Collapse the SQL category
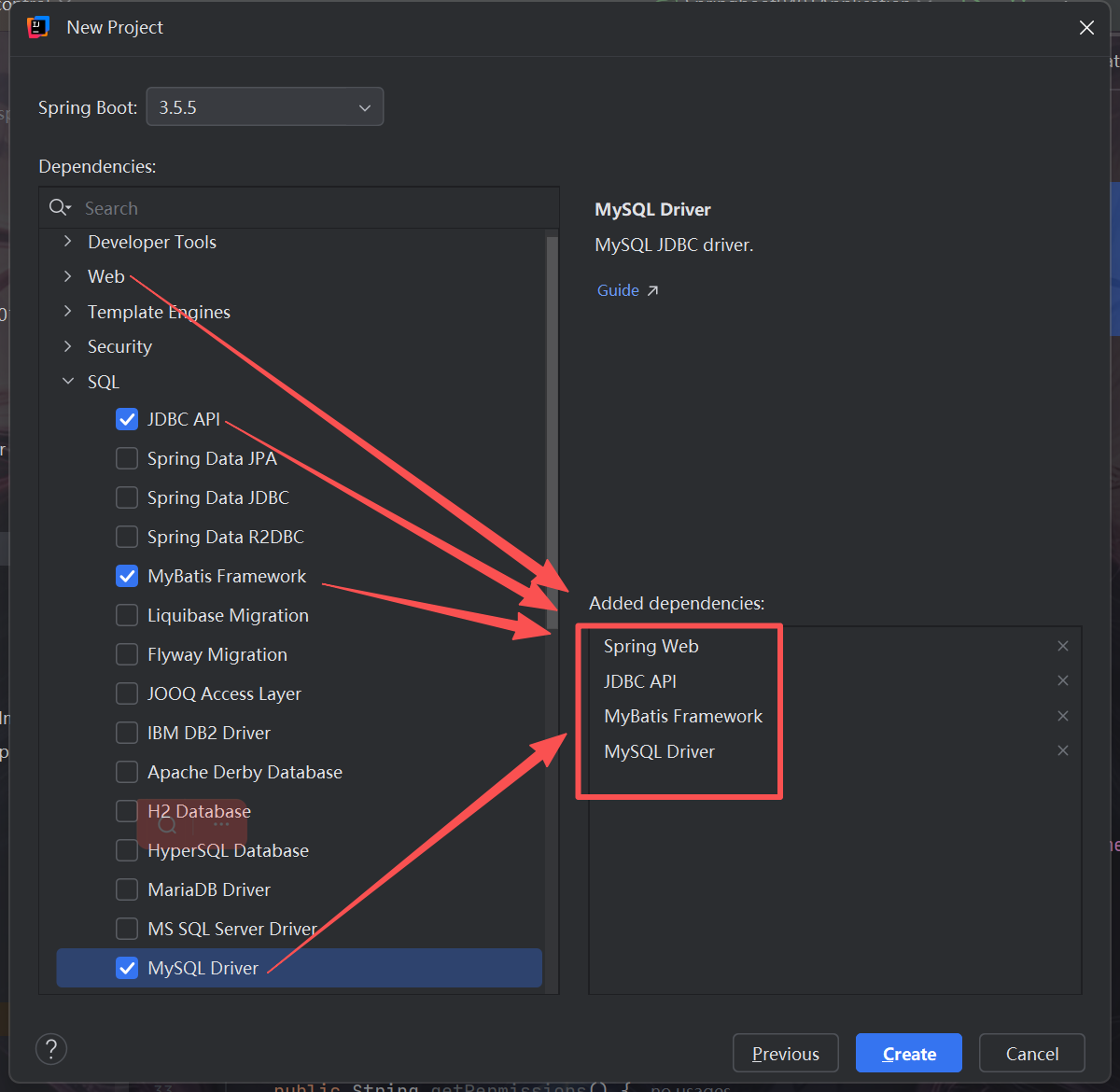This screenshot has height=1092, width=1120. [67, 382]
